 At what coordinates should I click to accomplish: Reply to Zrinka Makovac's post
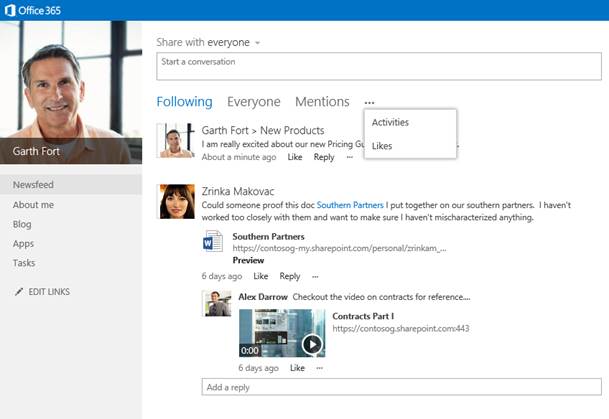[290, 276]
